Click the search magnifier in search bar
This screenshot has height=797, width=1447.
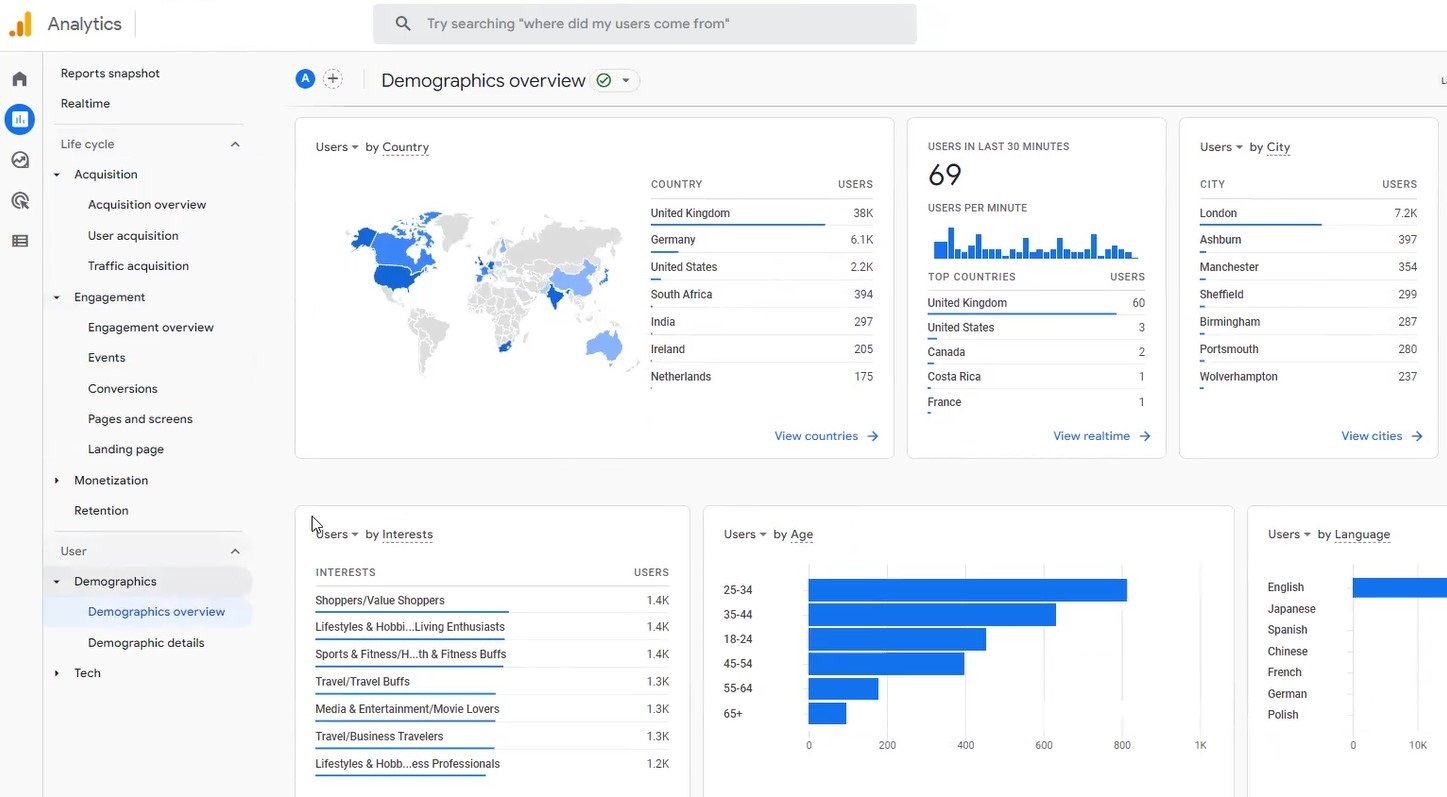[403, 23]
